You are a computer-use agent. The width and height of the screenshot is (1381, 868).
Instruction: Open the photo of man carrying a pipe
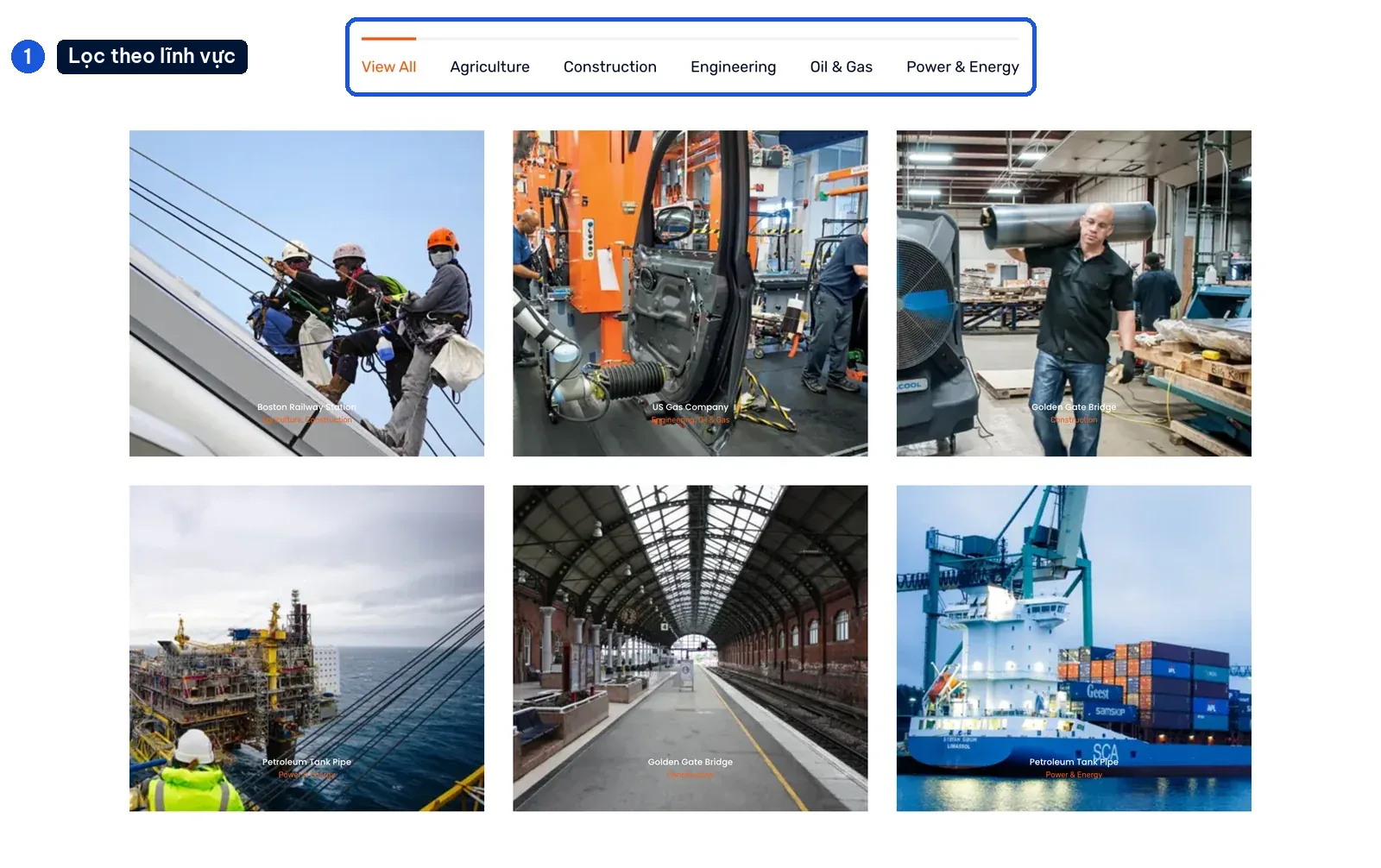[x=1074, y=293]
